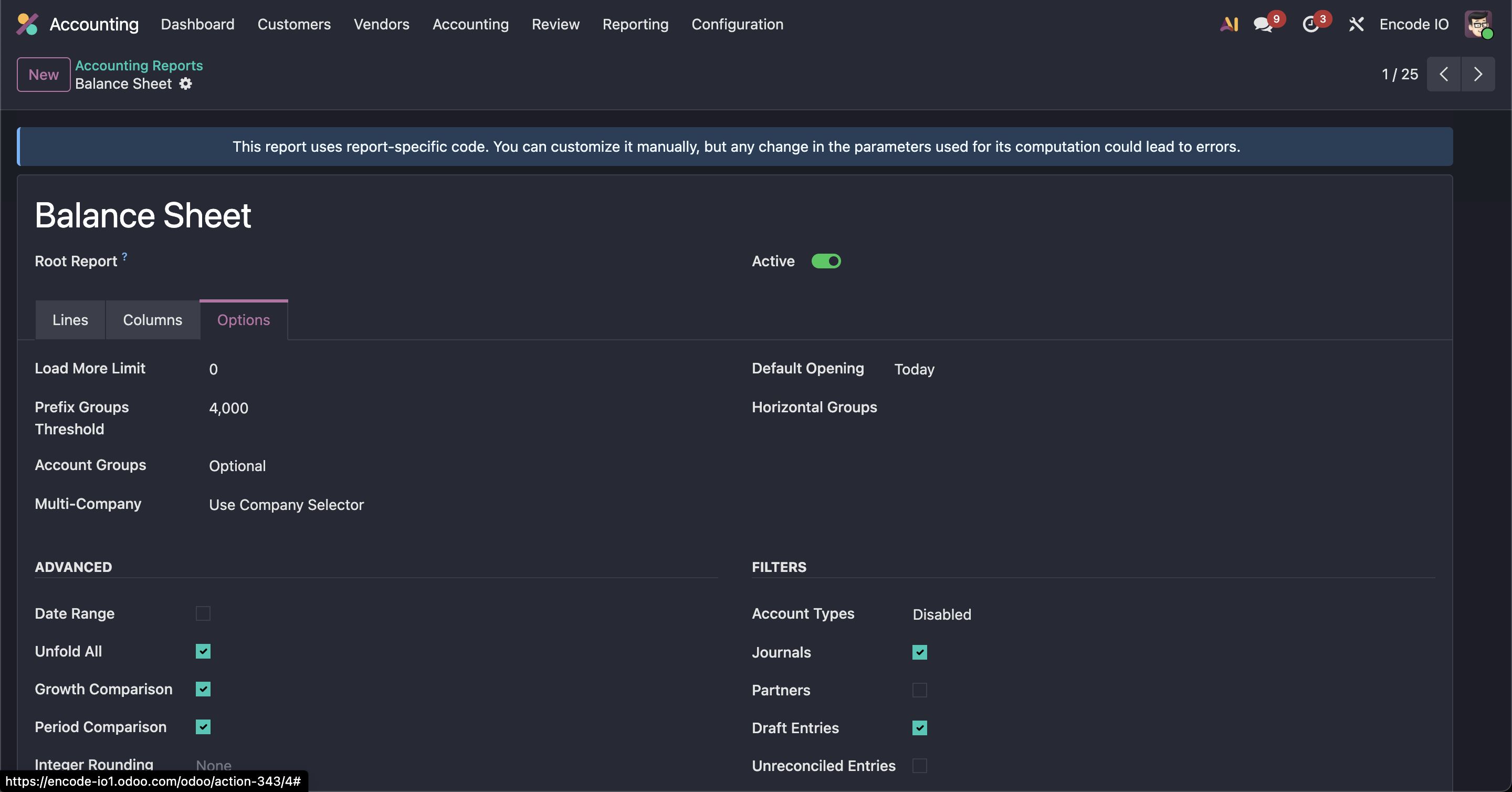Image resolution: width=1512 pixels, height=792 pixels.
Task: Open the Reporting menu
Action: [x=635, y=24]
